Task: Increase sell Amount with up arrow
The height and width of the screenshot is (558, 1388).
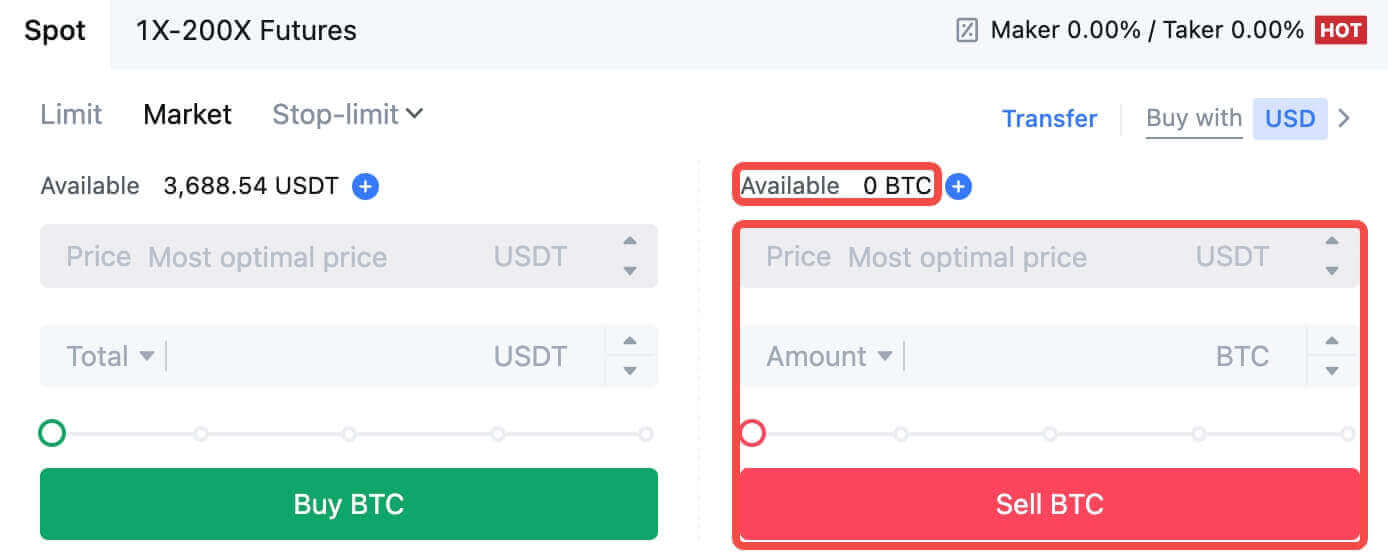Action: (x=1331, y=341)
